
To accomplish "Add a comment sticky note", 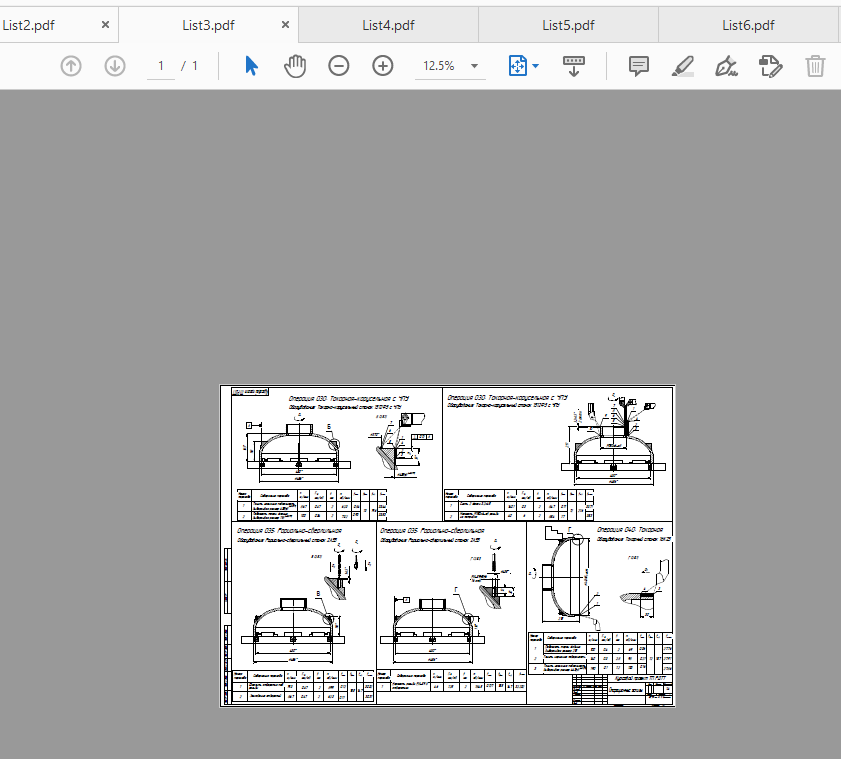I will click(639, 66).
